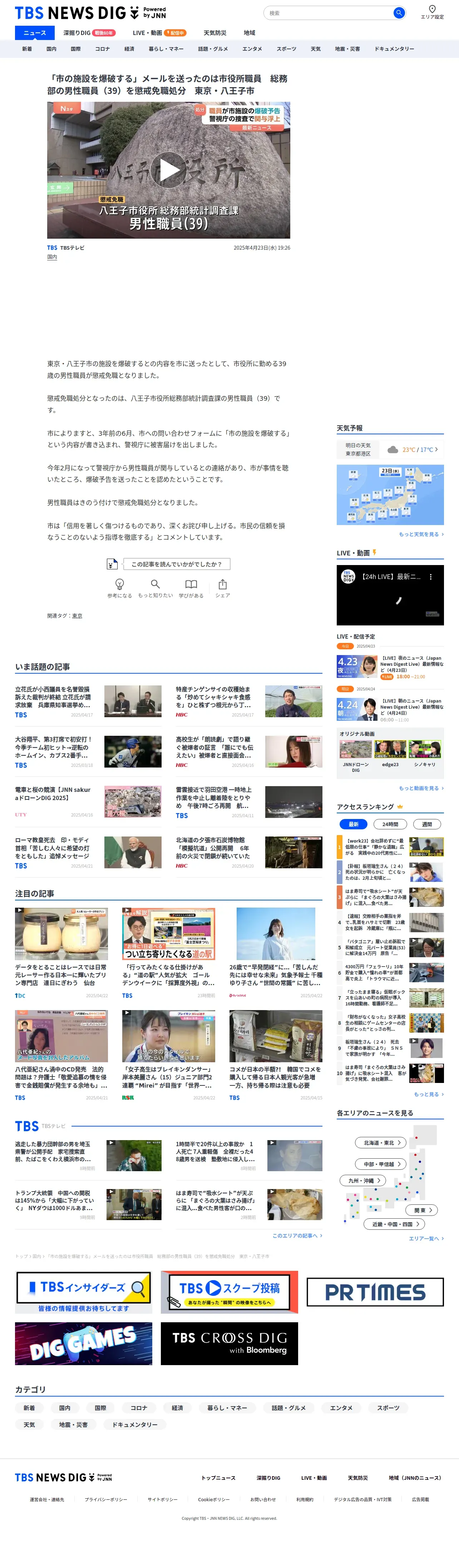The image size is (459, 1568).
Task: Click the 学びがある book reaction icon
Action: click(191, 584)
